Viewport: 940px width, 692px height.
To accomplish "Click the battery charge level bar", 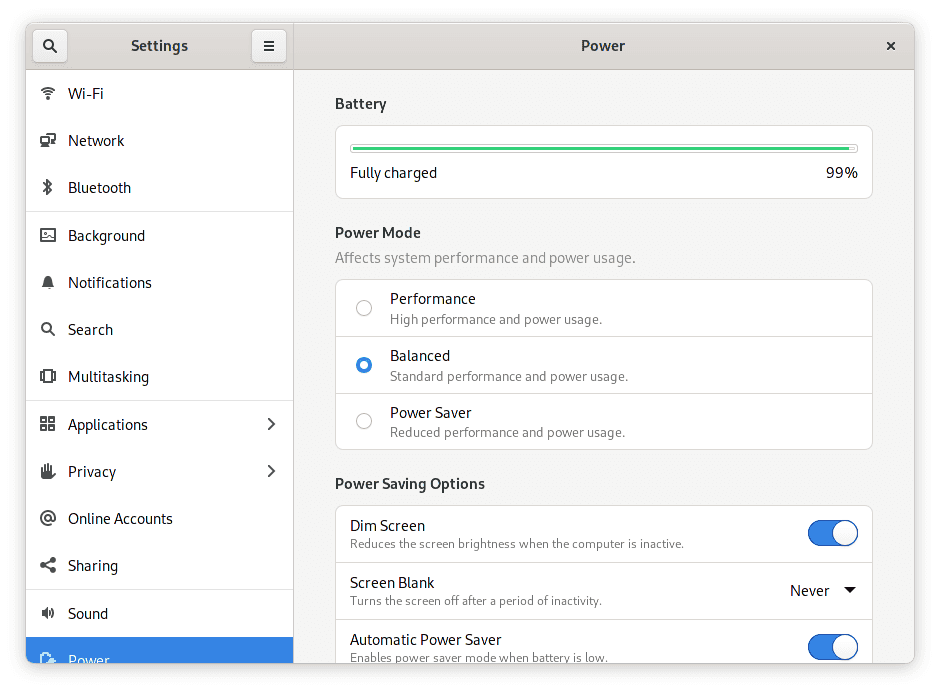I will click(603, 149).
